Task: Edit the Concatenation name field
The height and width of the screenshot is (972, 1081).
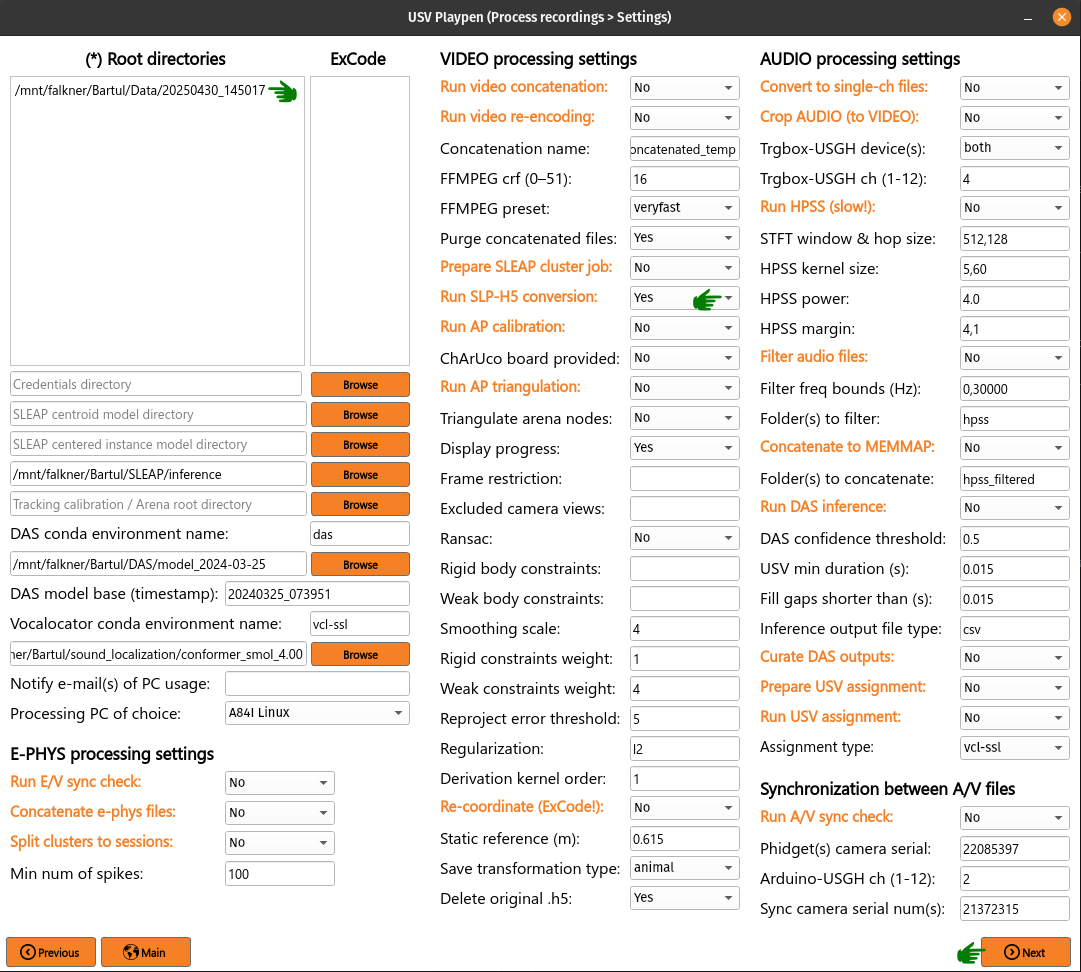Action: (x=684, y=149)
